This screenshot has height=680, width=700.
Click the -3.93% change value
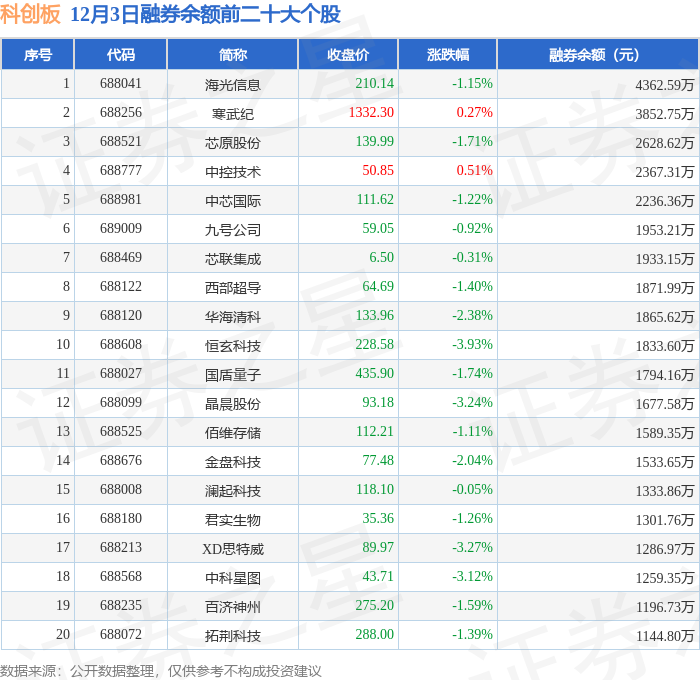[x=472, y=345]
